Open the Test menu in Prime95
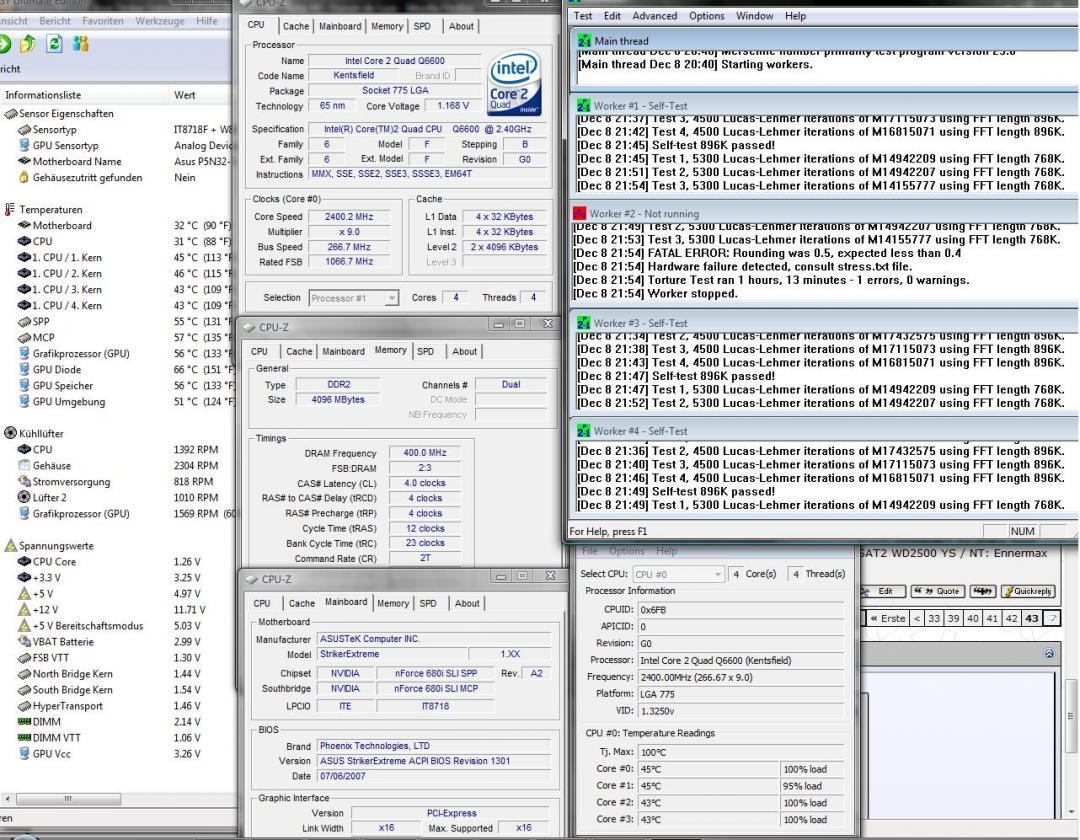This screenshot has width=1080, height=840. pyautogui.click(x=583, y=16)
